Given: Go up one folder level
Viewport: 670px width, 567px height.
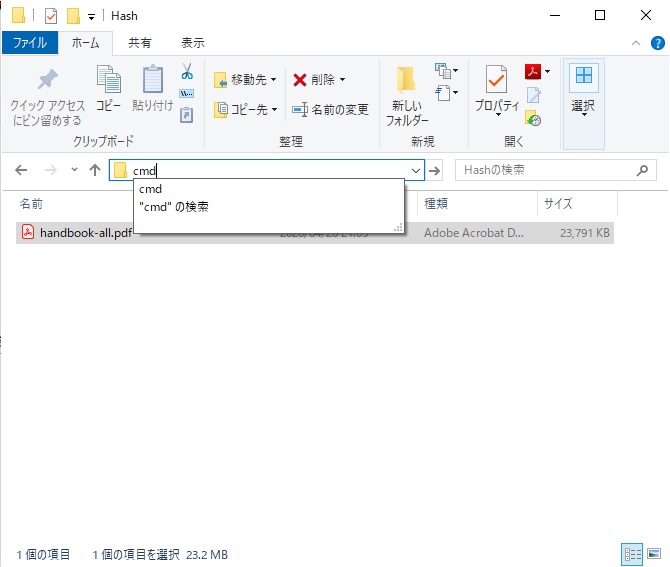Looking at the screenshot, I should pos(95,170).
